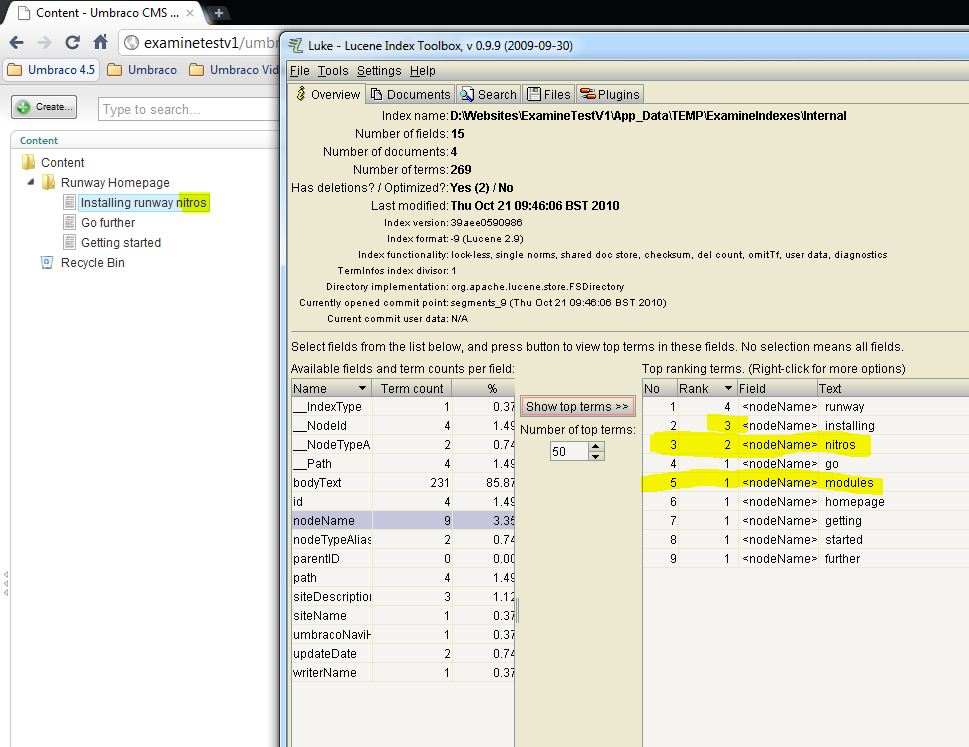Select the nodeTypeAlias field row
This screenshot has width=969, height=747.
point(403,539)
